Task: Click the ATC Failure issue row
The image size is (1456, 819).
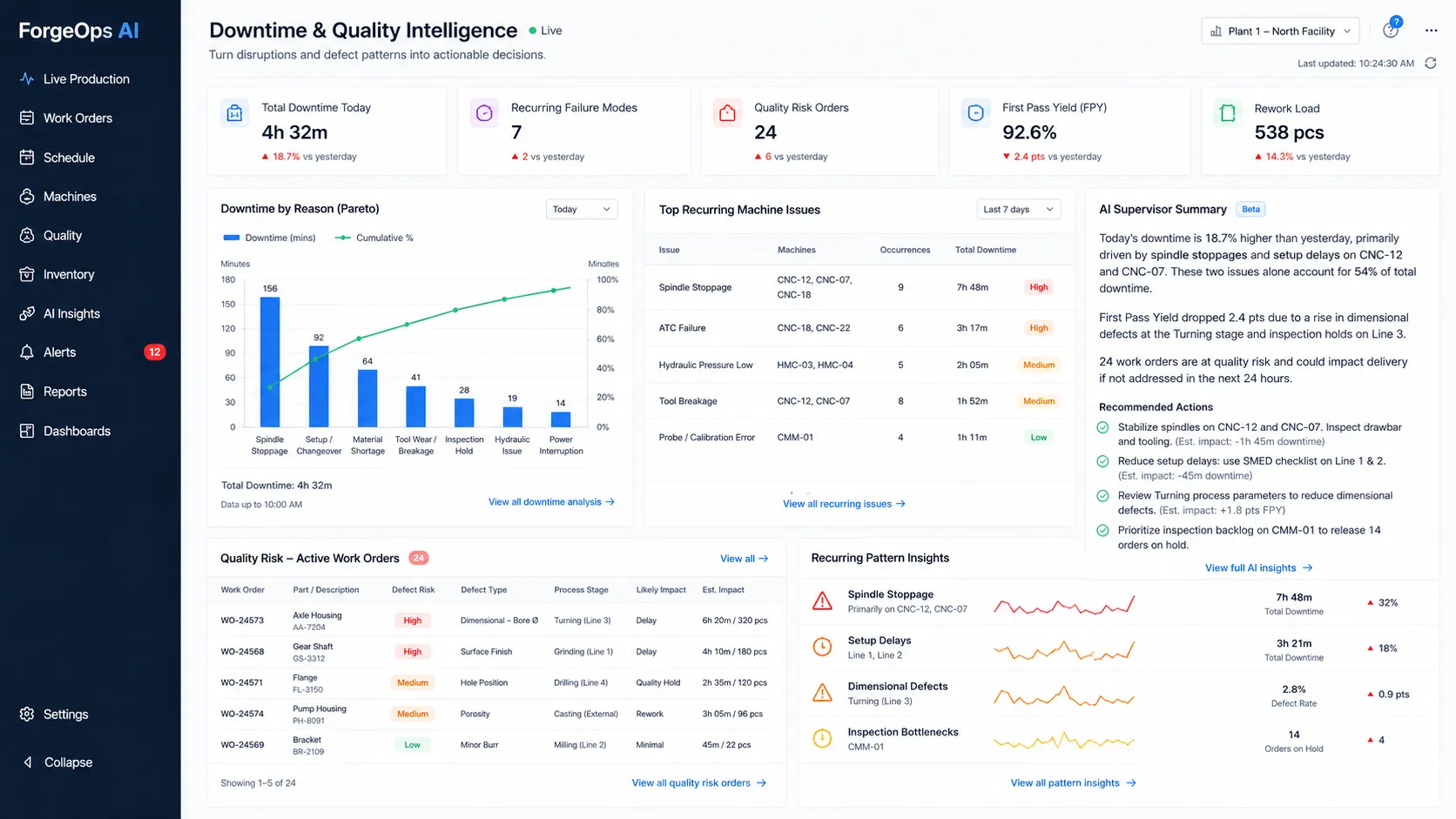Action: tap(859, 328)
